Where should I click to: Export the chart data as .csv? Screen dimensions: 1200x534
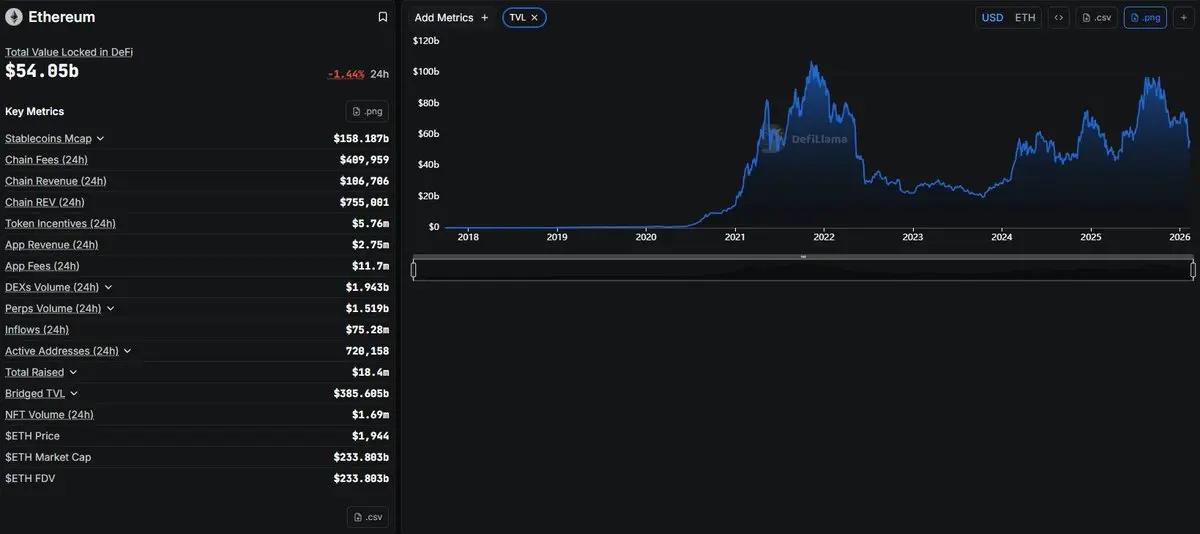tap(1096, 18)
